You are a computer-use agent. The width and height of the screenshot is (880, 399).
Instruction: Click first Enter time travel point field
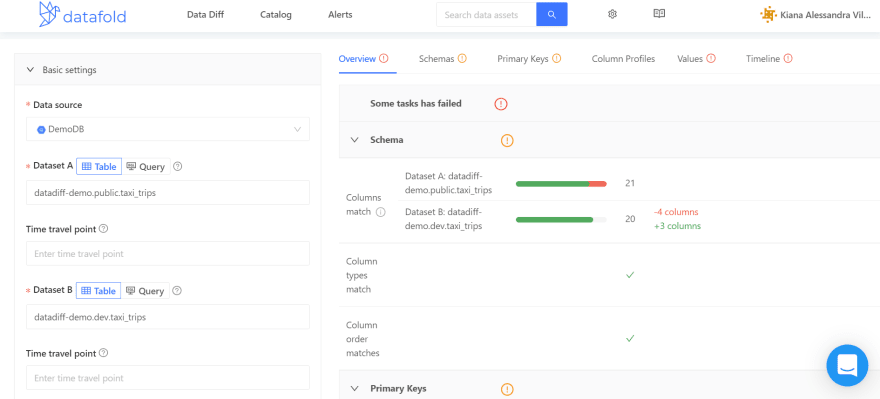(168, 254)
